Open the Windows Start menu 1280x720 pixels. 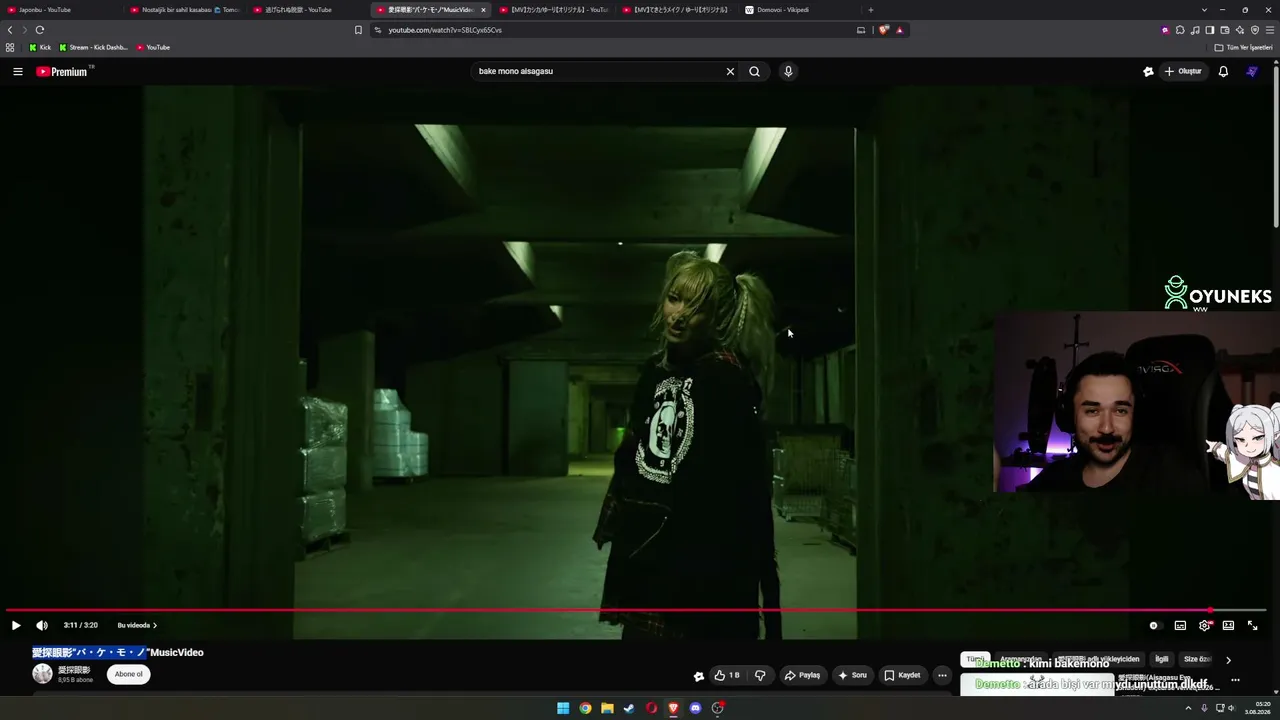tap(563, 708)
